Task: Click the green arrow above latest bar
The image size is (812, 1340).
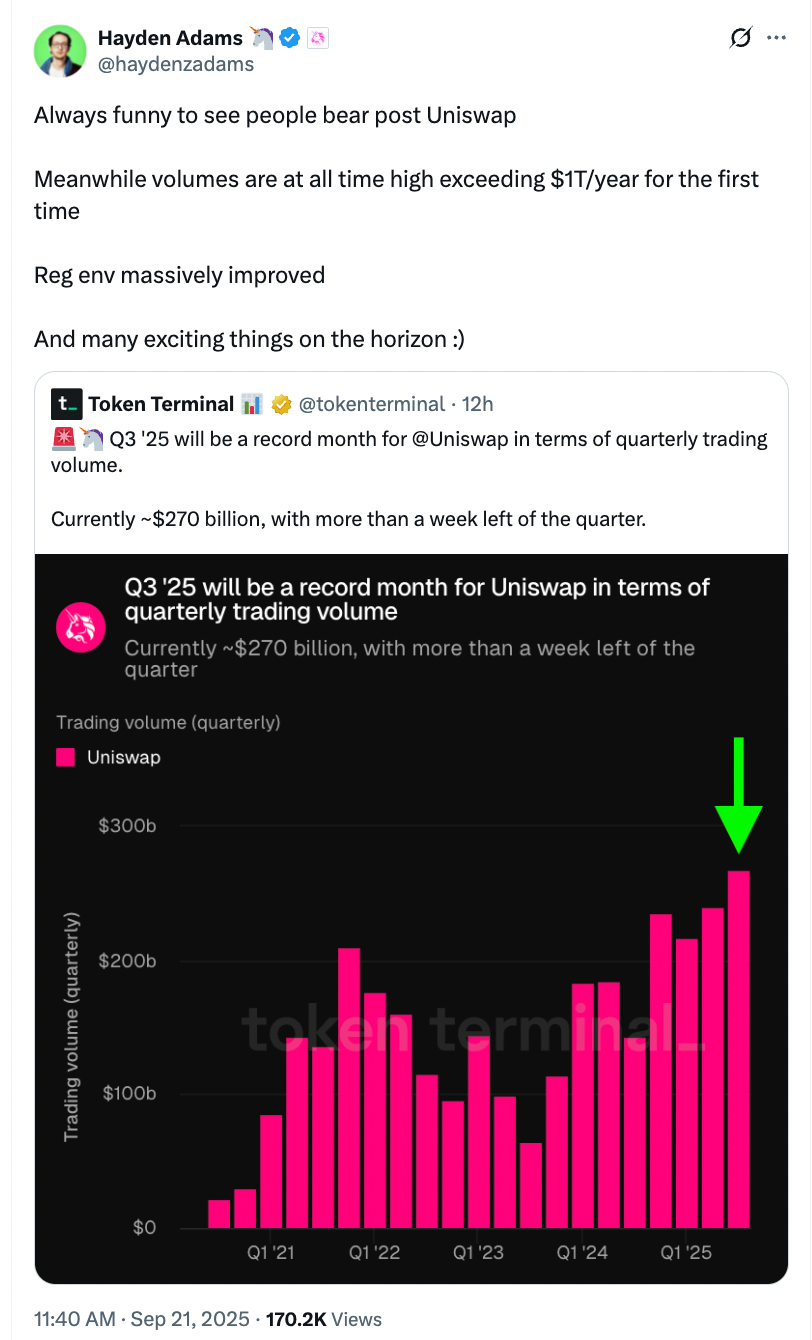Action: pos(739,795)
